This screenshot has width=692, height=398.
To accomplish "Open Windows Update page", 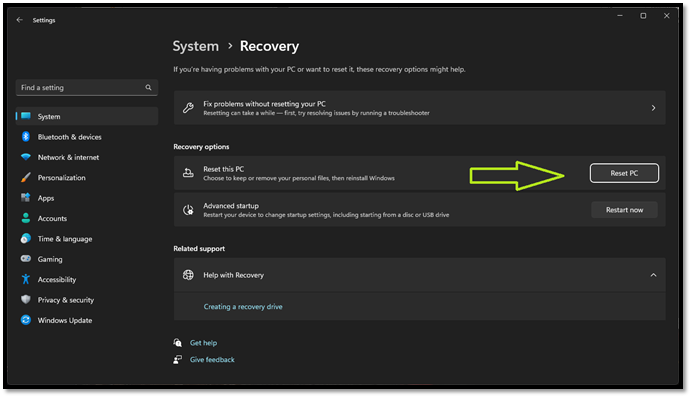I will [87, 320].
